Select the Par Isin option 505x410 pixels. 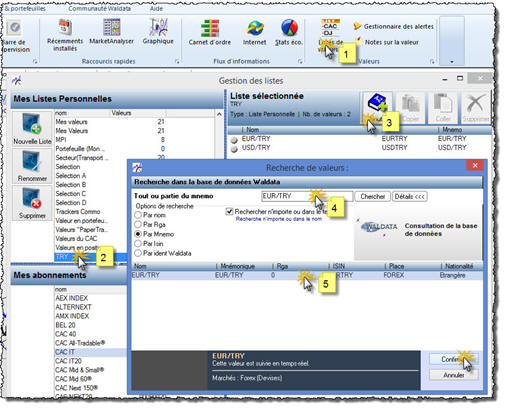(x=138, y=244)
